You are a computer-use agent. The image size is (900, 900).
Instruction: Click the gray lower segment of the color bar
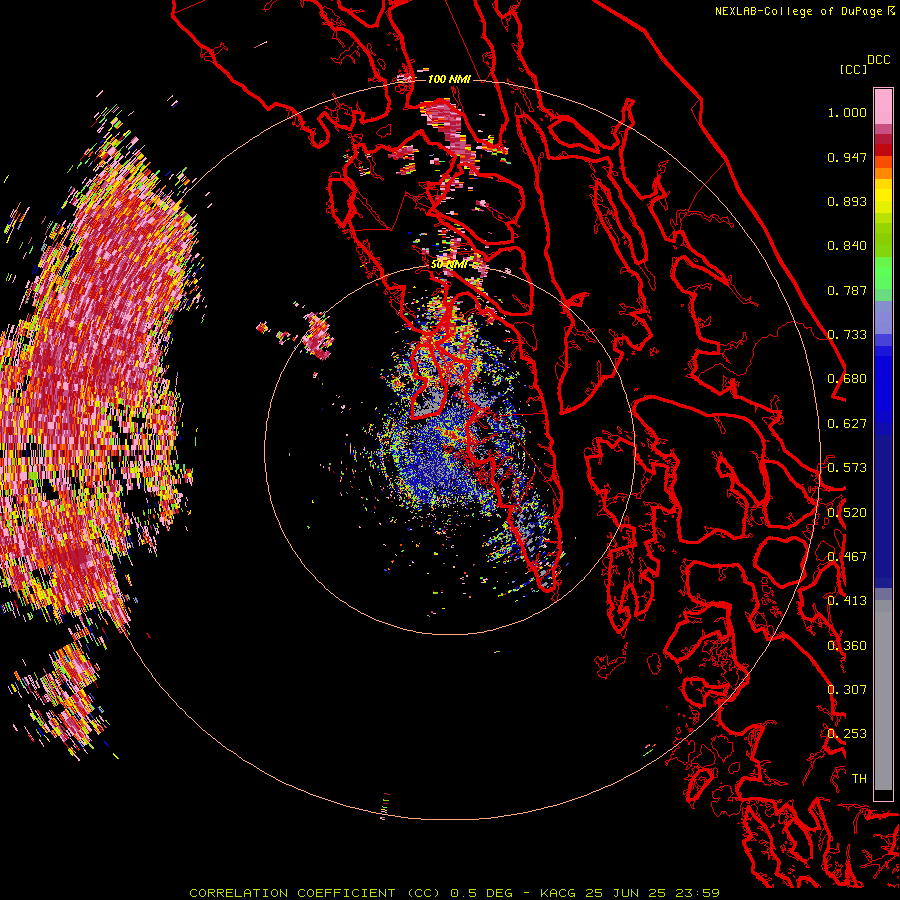883,697
